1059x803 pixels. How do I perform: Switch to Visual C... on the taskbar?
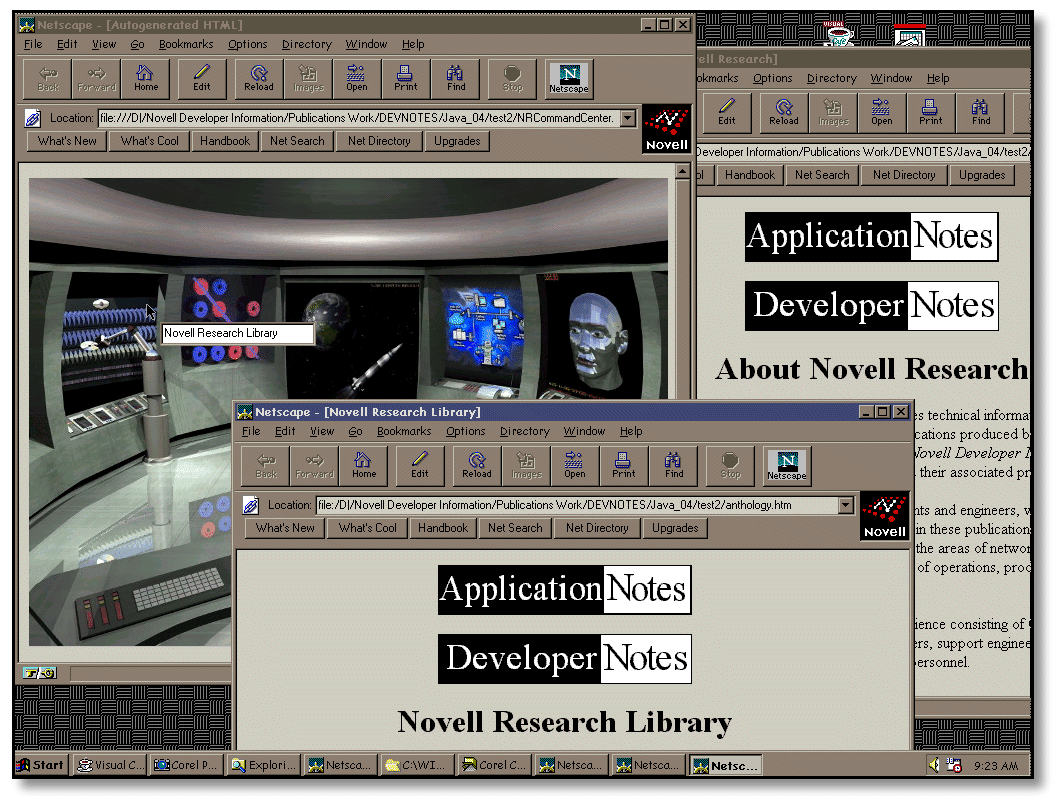click(109, 765)
